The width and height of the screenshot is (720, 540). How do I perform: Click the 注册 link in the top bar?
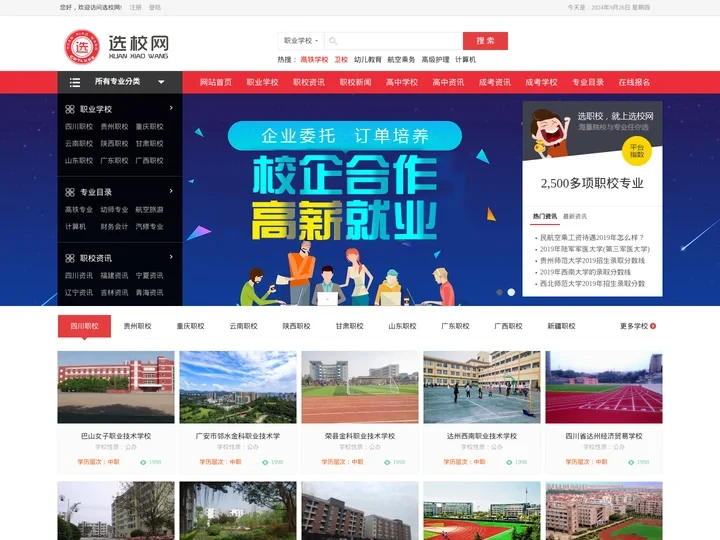point(135,7)
